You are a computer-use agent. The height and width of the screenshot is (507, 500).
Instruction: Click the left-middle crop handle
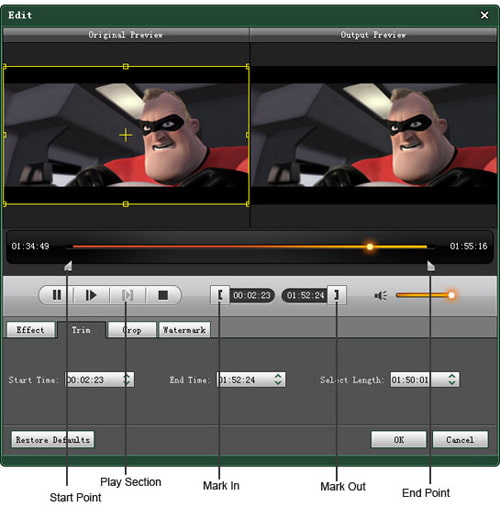tap(4, 135)
